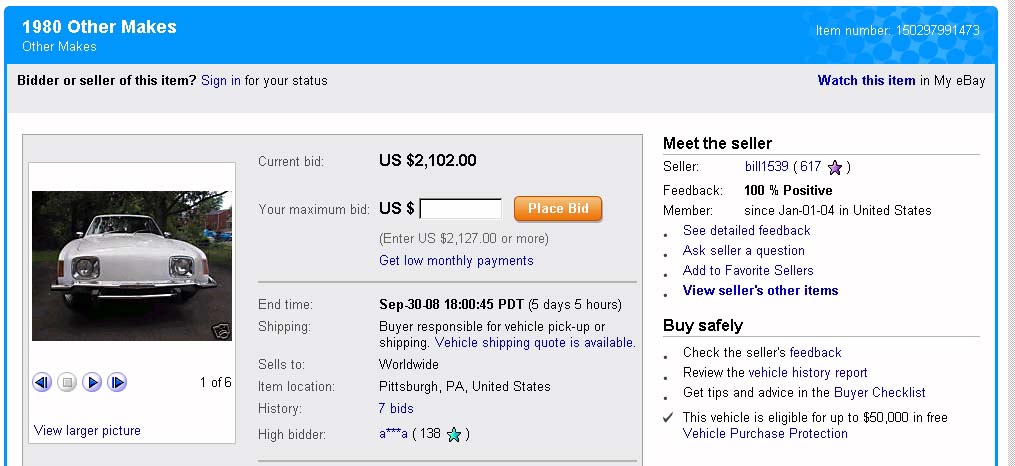Open the Sign in link
The height and width of the screenshot is (466, 1015).
click(x=220, y=80)
